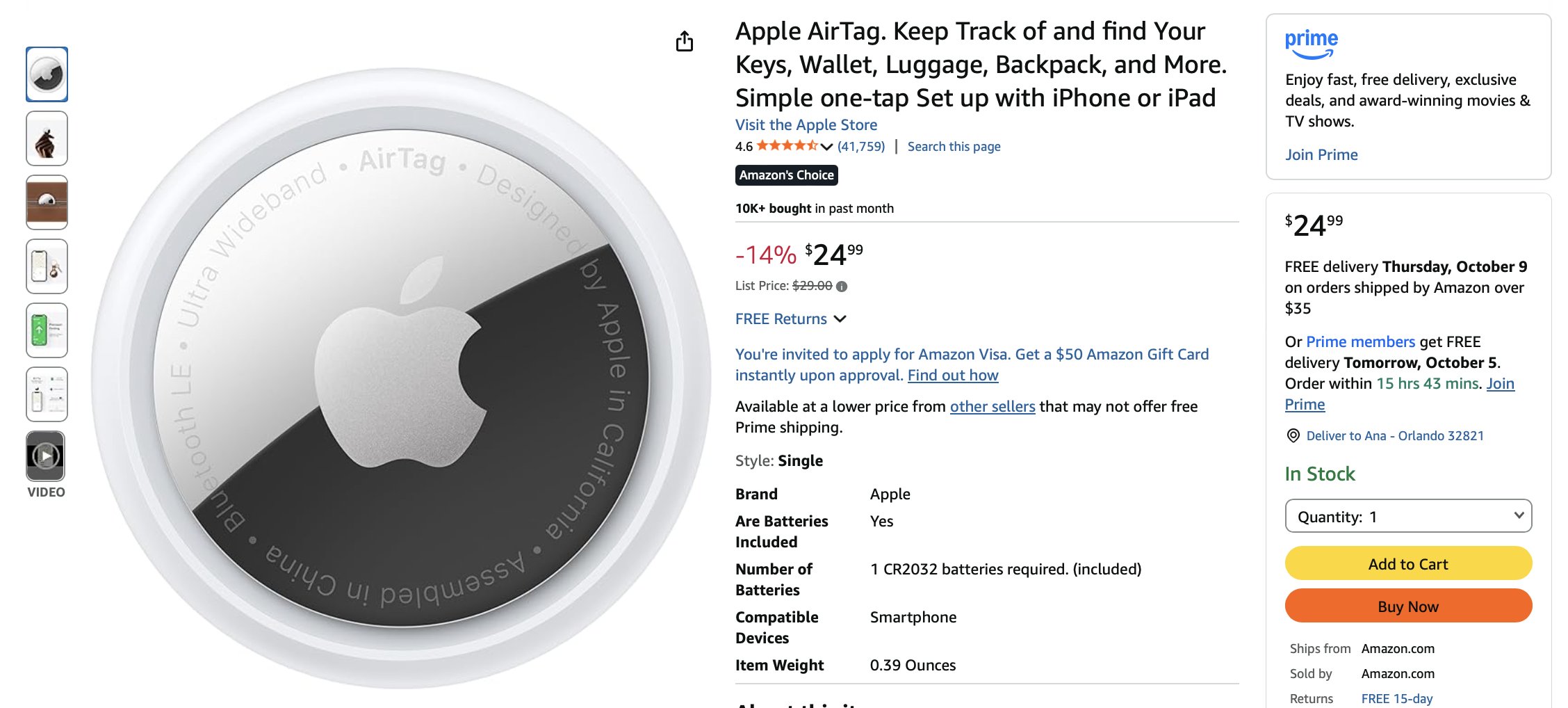Open the Visit the Apple Store link
The height and width of the screenshot is (708, 1568).
pos(806,125)
